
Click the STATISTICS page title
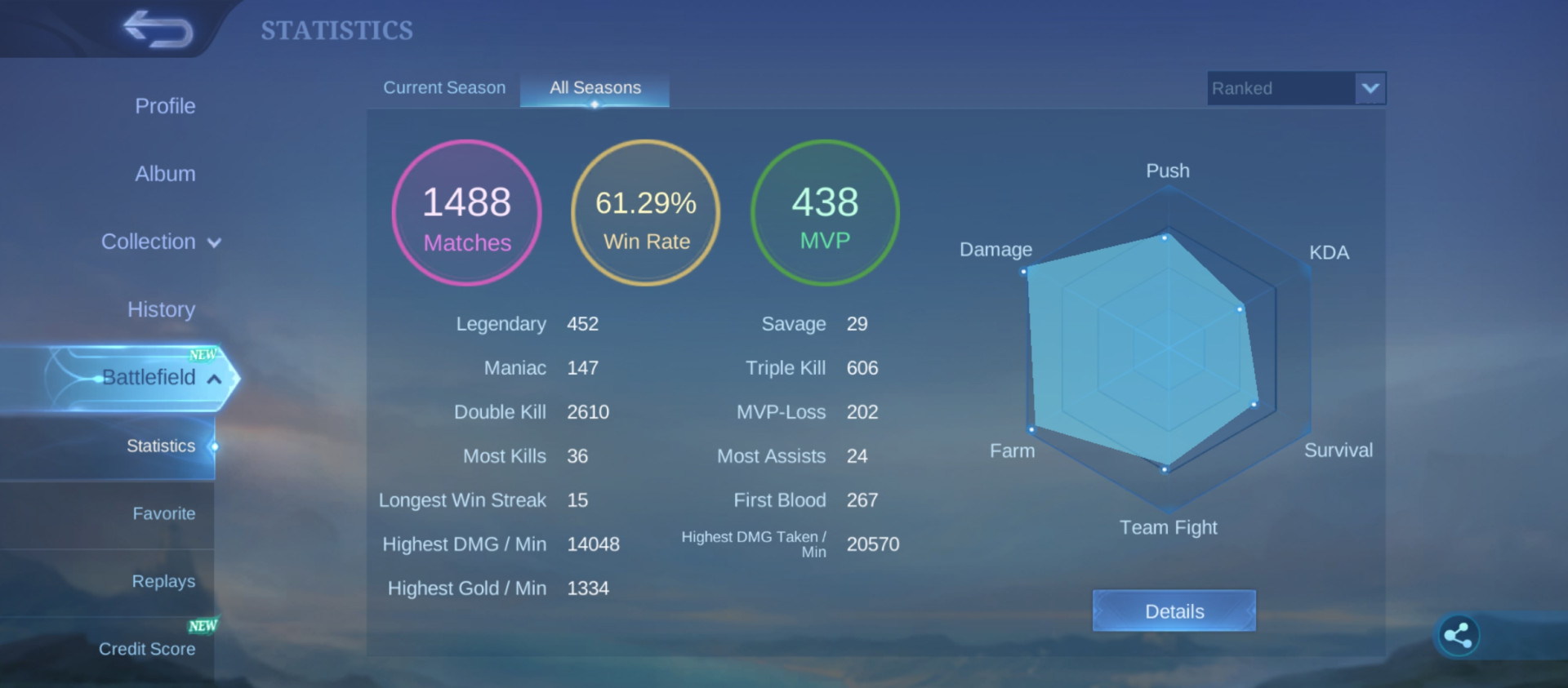pyautogui.click(x=337, y=31)
